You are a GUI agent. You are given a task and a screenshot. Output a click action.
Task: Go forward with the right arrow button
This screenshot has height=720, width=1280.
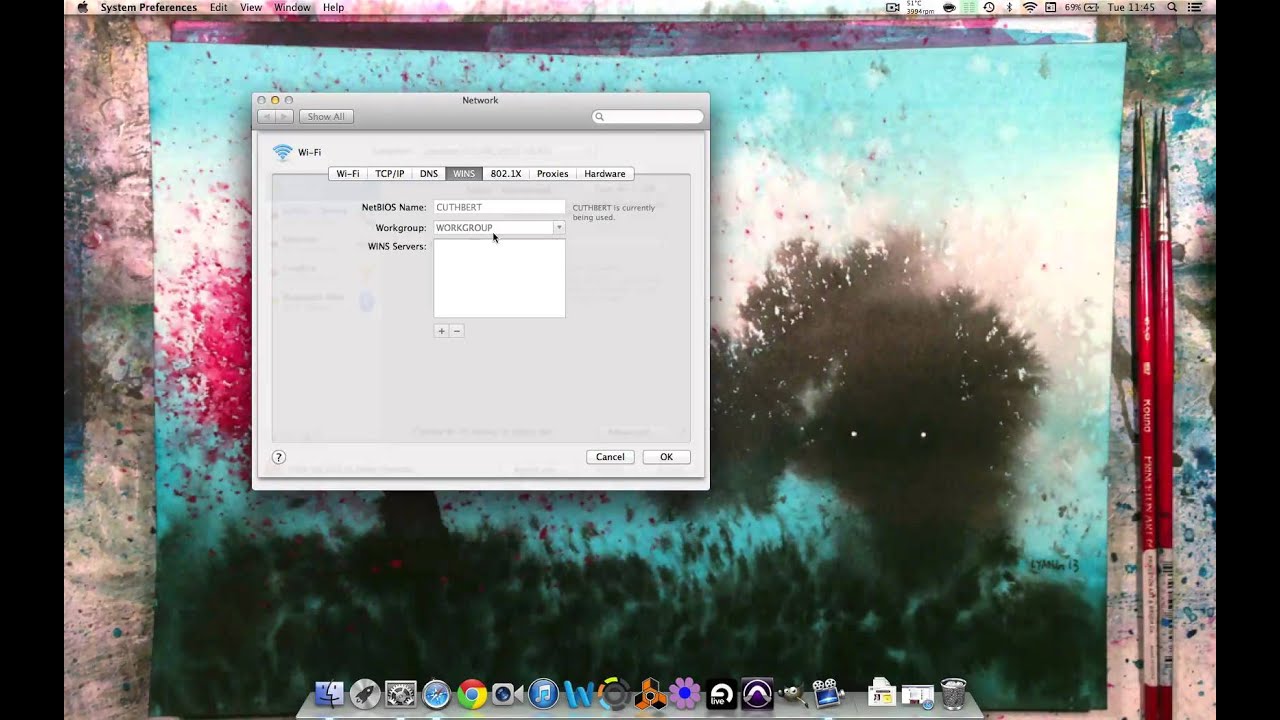[284, 117]
